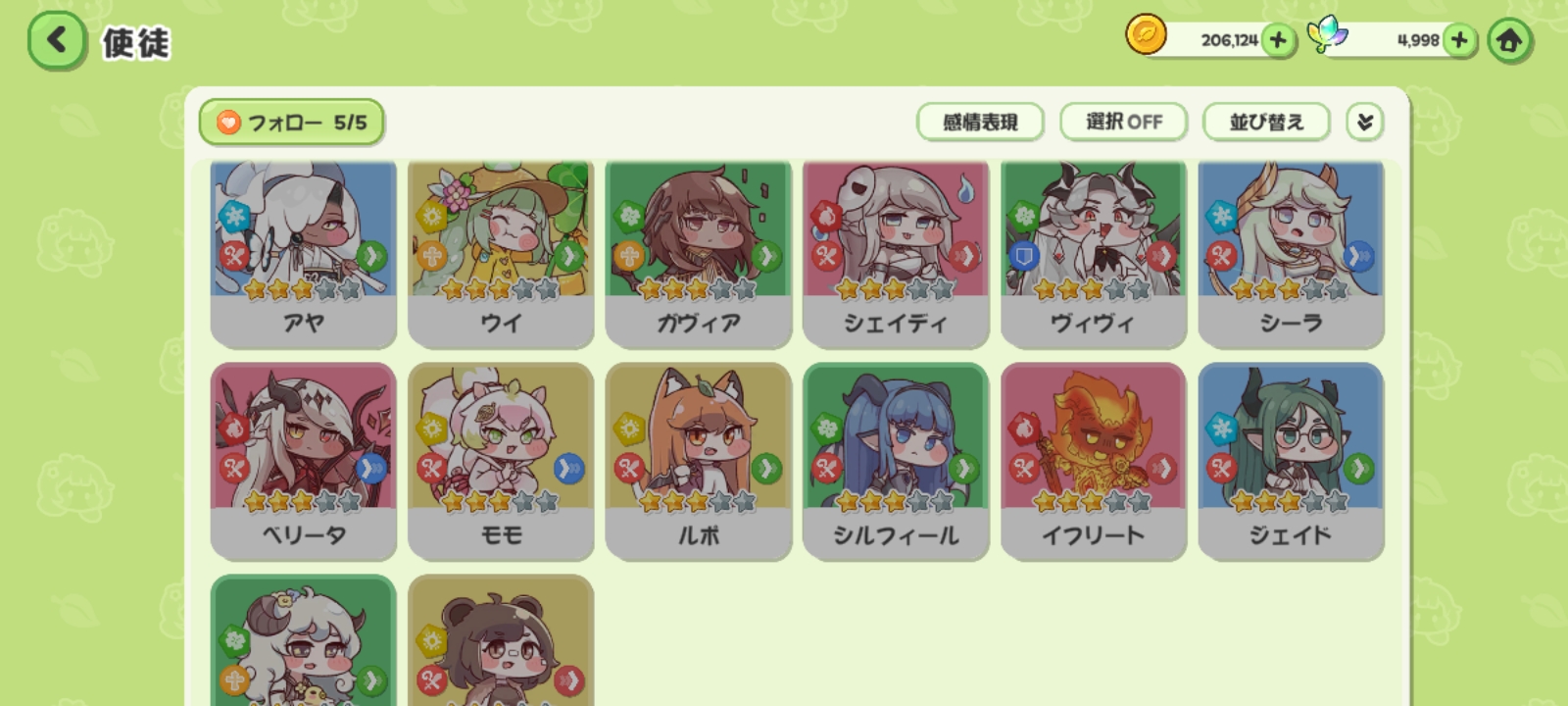Toggle the フォロー 5/5 follow filter
1568x706 pixels.
click(291, 123)
